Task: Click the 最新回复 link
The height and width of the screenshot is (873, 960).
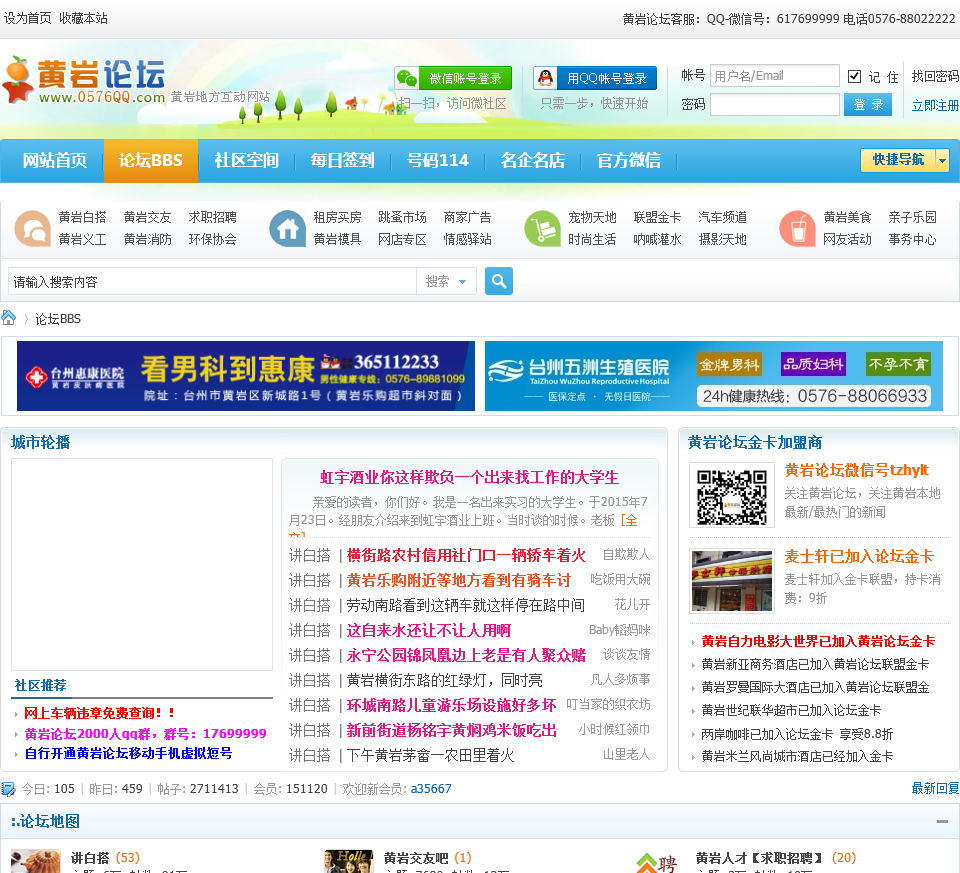Action: [935, 789]
